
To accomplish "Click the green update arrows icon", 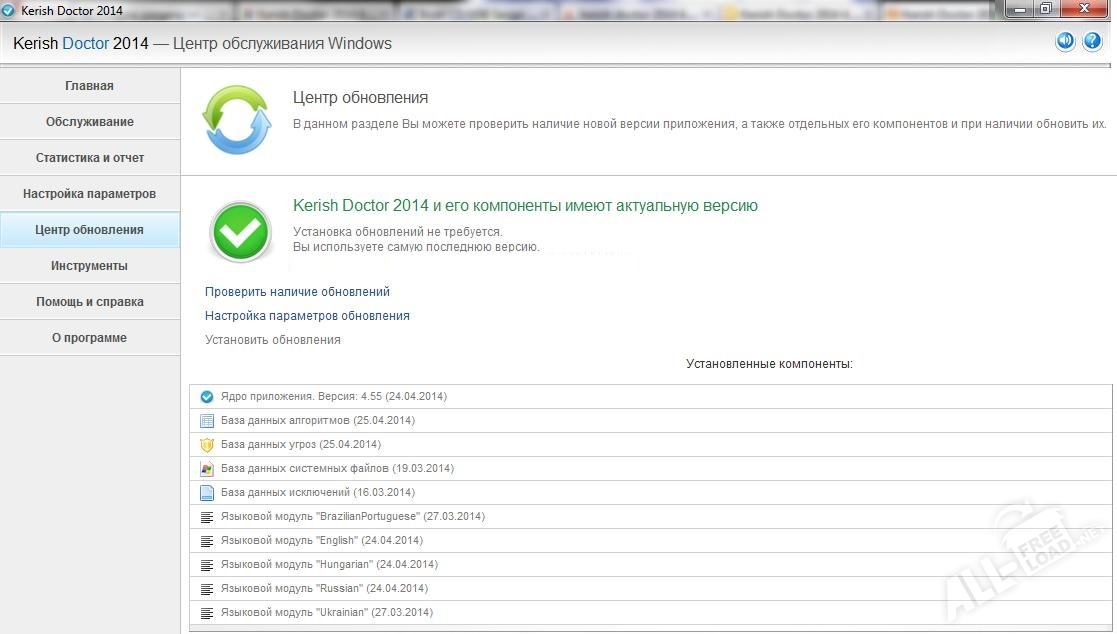I will coord(236,120).
